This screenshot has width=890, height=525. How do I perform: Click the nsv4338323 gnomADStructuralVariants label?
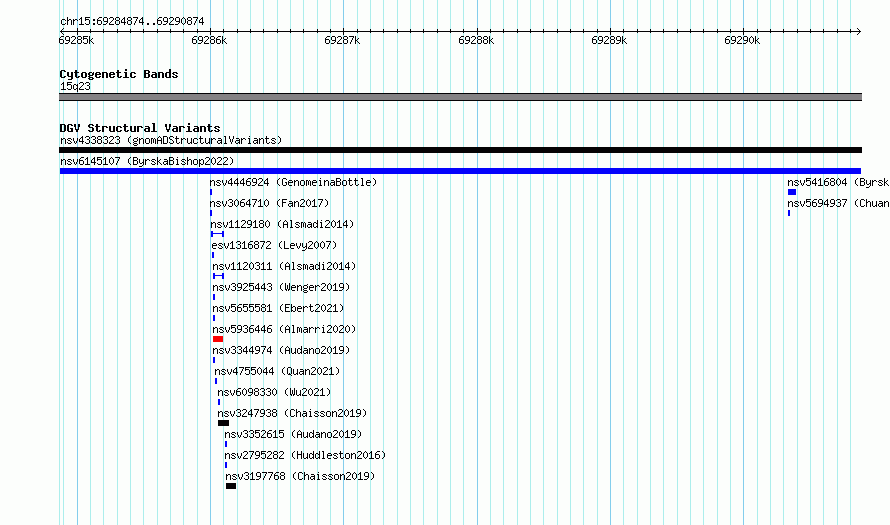point(171,140)
